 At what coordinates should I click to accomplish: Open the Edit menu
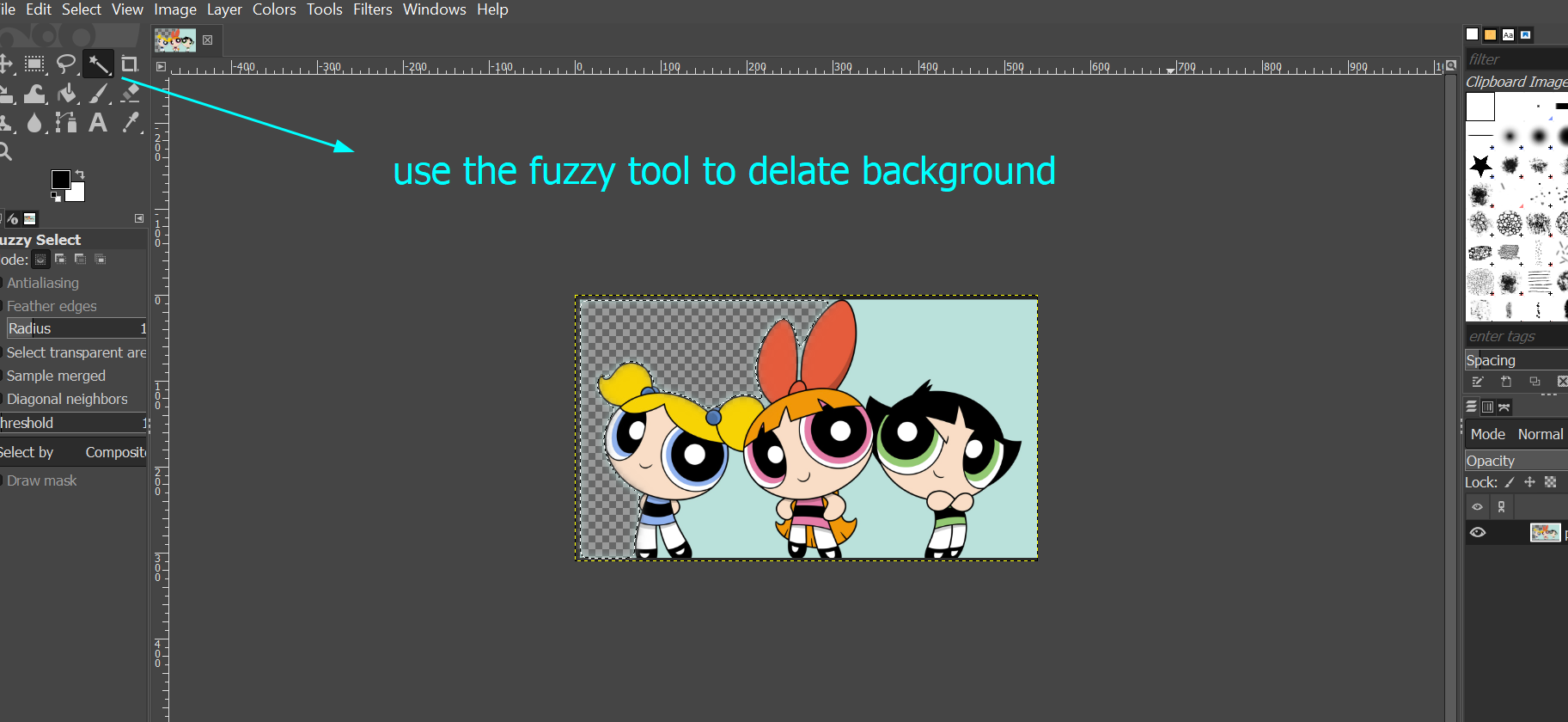click(x=39, y=9)
